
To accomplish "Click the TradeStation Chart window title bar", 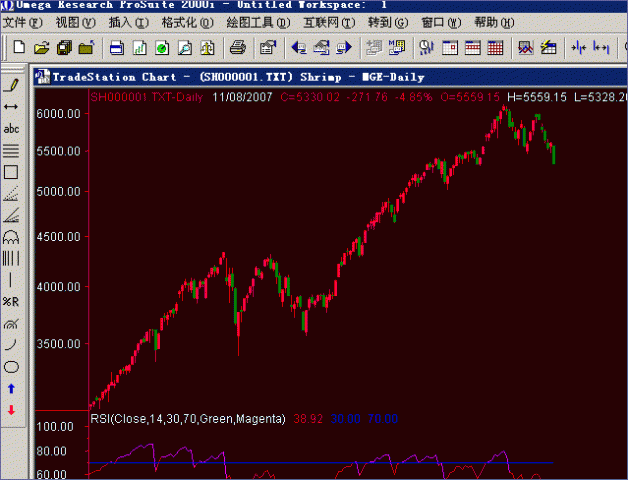I will 300,77.
